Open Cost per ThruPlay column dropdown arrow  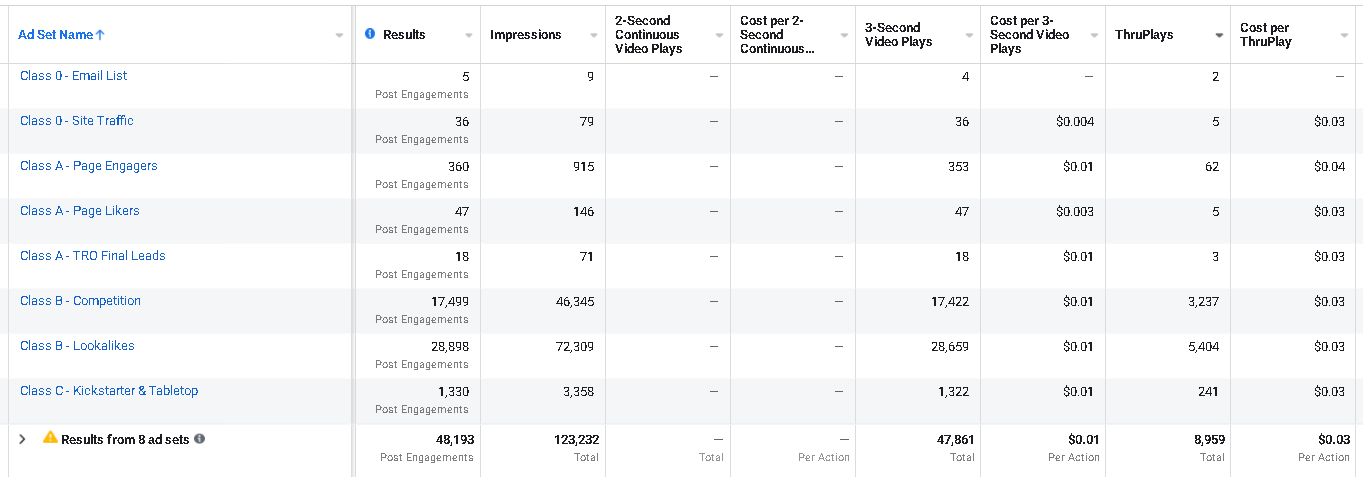click(1344, 36)
